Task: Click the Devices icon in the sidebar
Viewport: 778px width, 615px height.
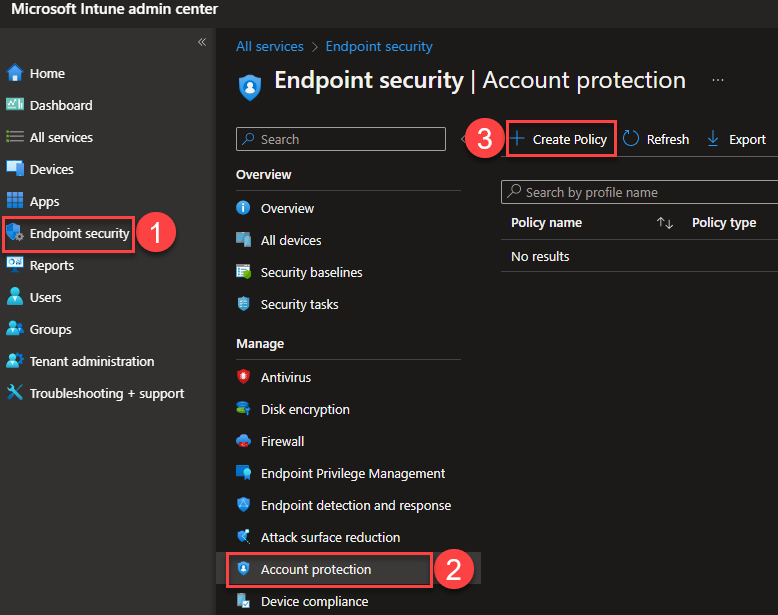Action: [x=15, y=169]
